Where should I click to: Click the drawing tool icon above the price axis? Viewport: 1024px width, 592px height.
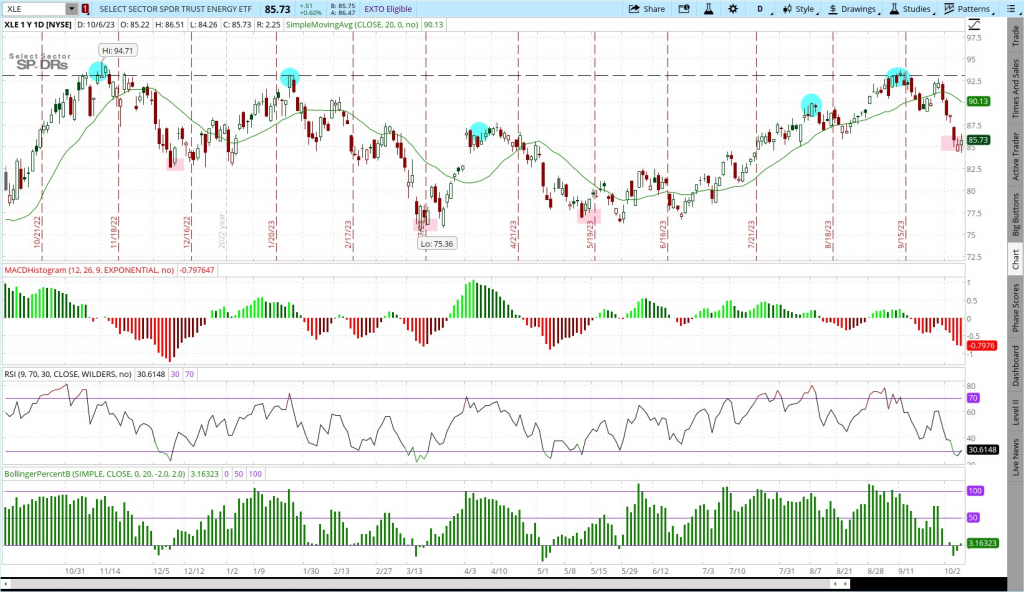click(x=974, y=25)
